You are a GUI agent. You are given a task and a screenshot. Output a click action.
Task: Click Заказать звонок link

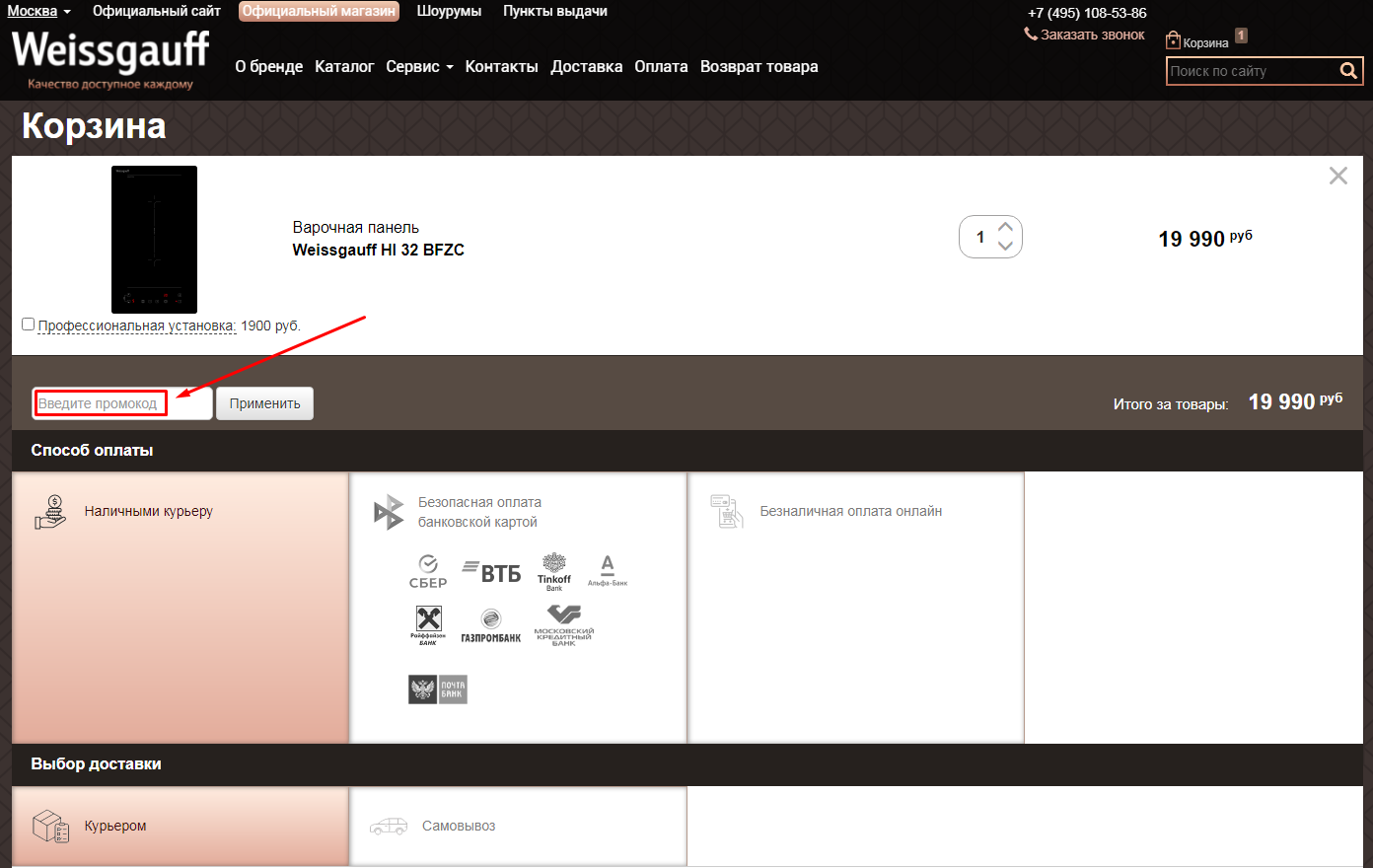[1093, 35]
